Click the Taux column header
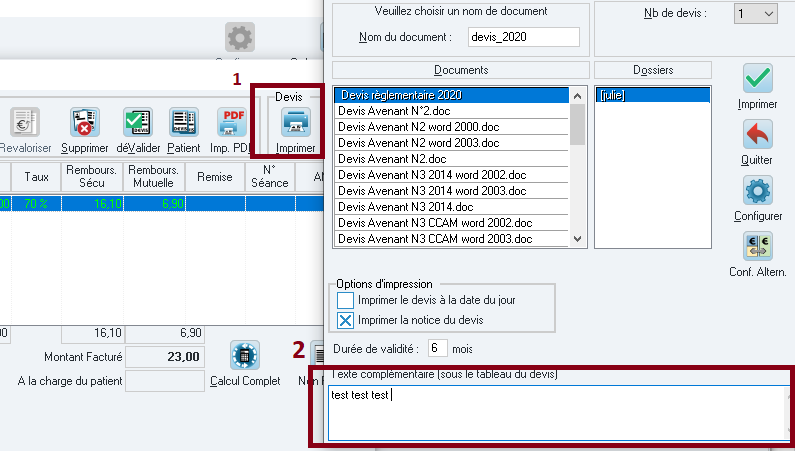This screenshot has height=451, width=795. [x=36, y=177]
